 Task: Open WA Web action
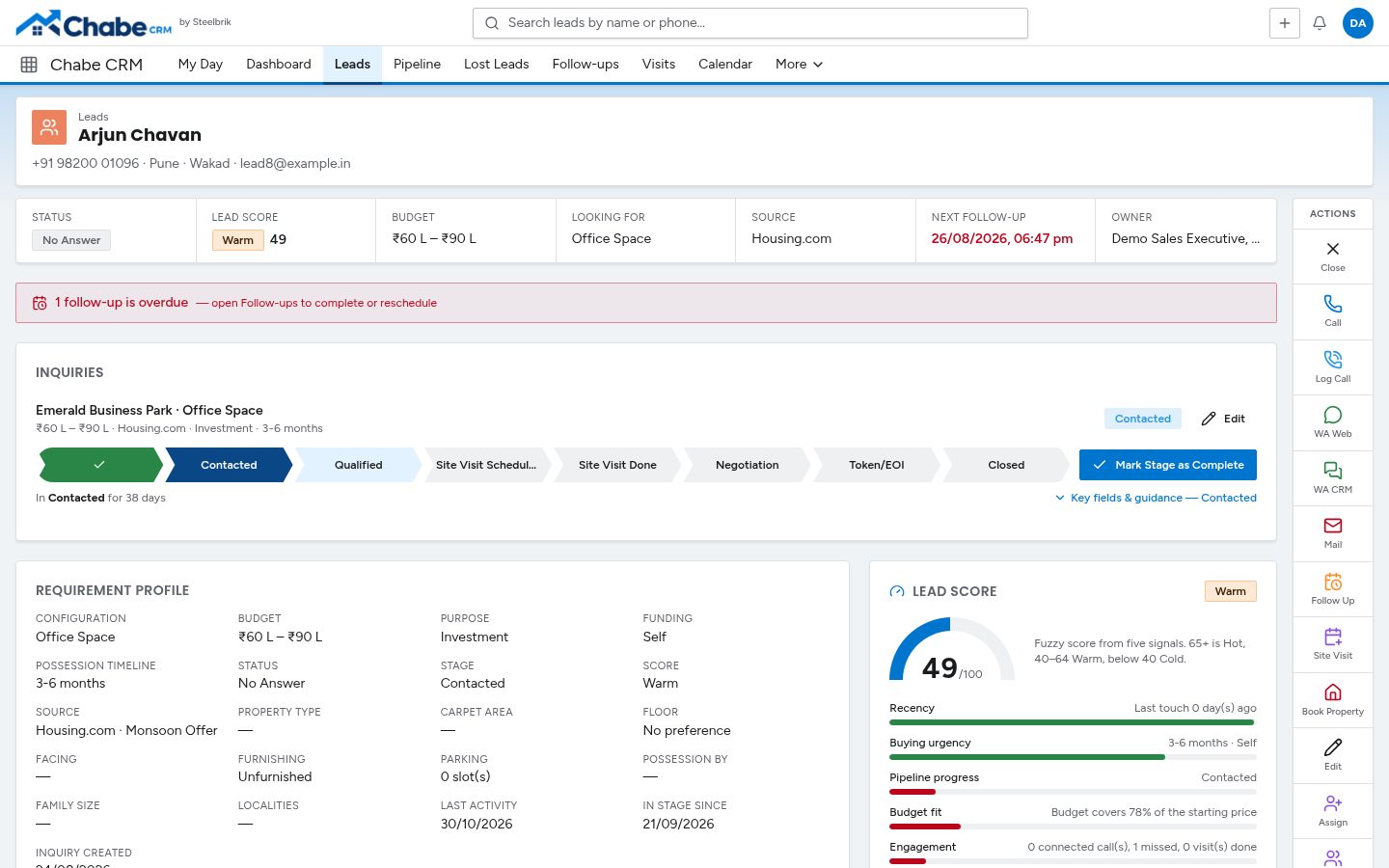pyautogui.click(x=1333, y=422)
